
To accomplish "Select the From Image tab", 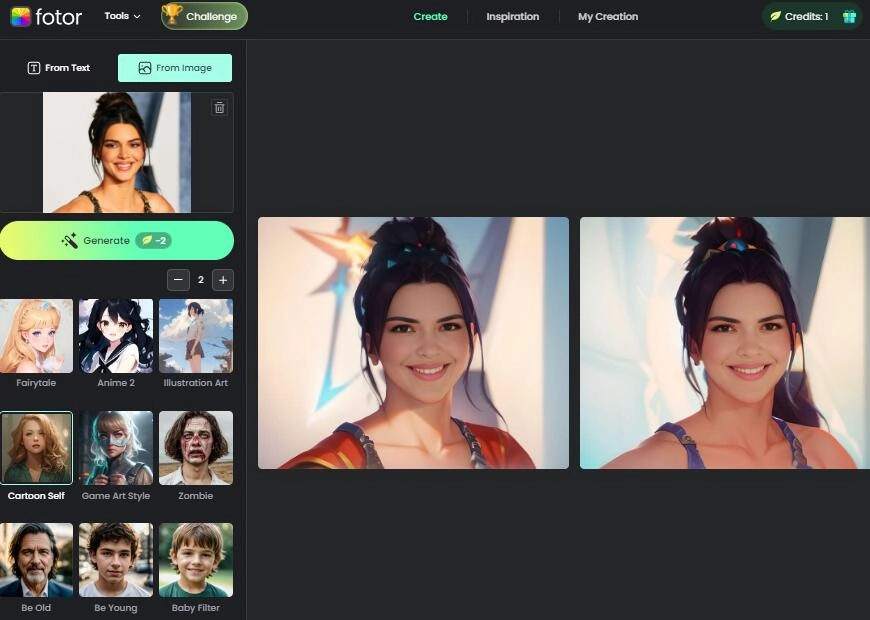I will click(175, 68).
